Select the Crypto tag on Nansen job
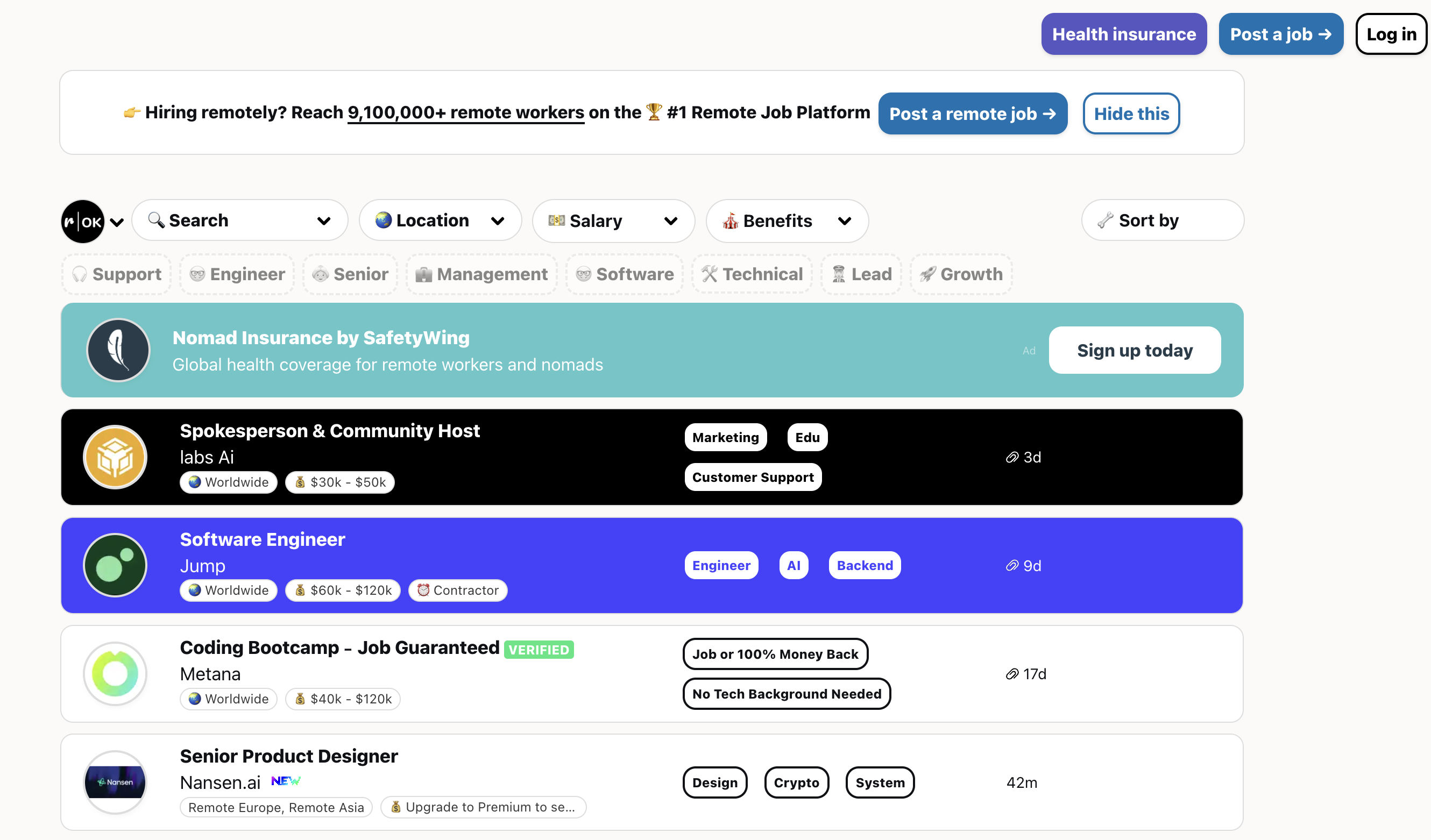Screen dimensions: 1431x840 (796, 782)
